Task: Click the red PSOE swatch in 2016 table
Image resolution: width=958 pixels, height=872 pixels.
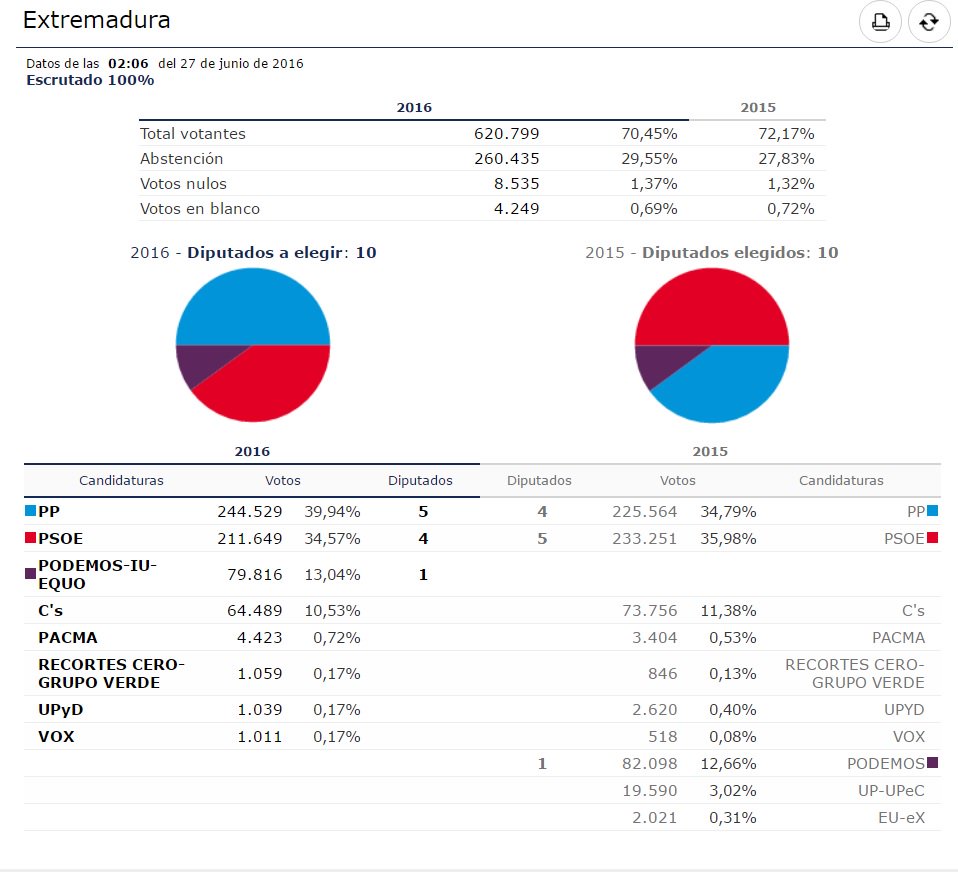Action: (30, 538)
